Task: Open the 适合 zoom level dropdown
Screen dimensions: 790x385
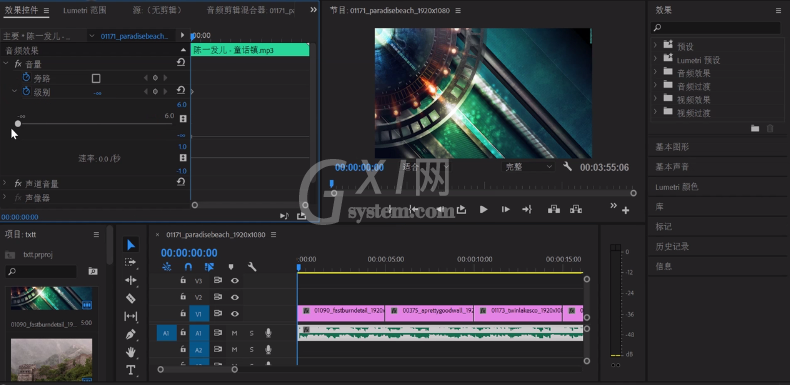Action: tap(426, 167)
